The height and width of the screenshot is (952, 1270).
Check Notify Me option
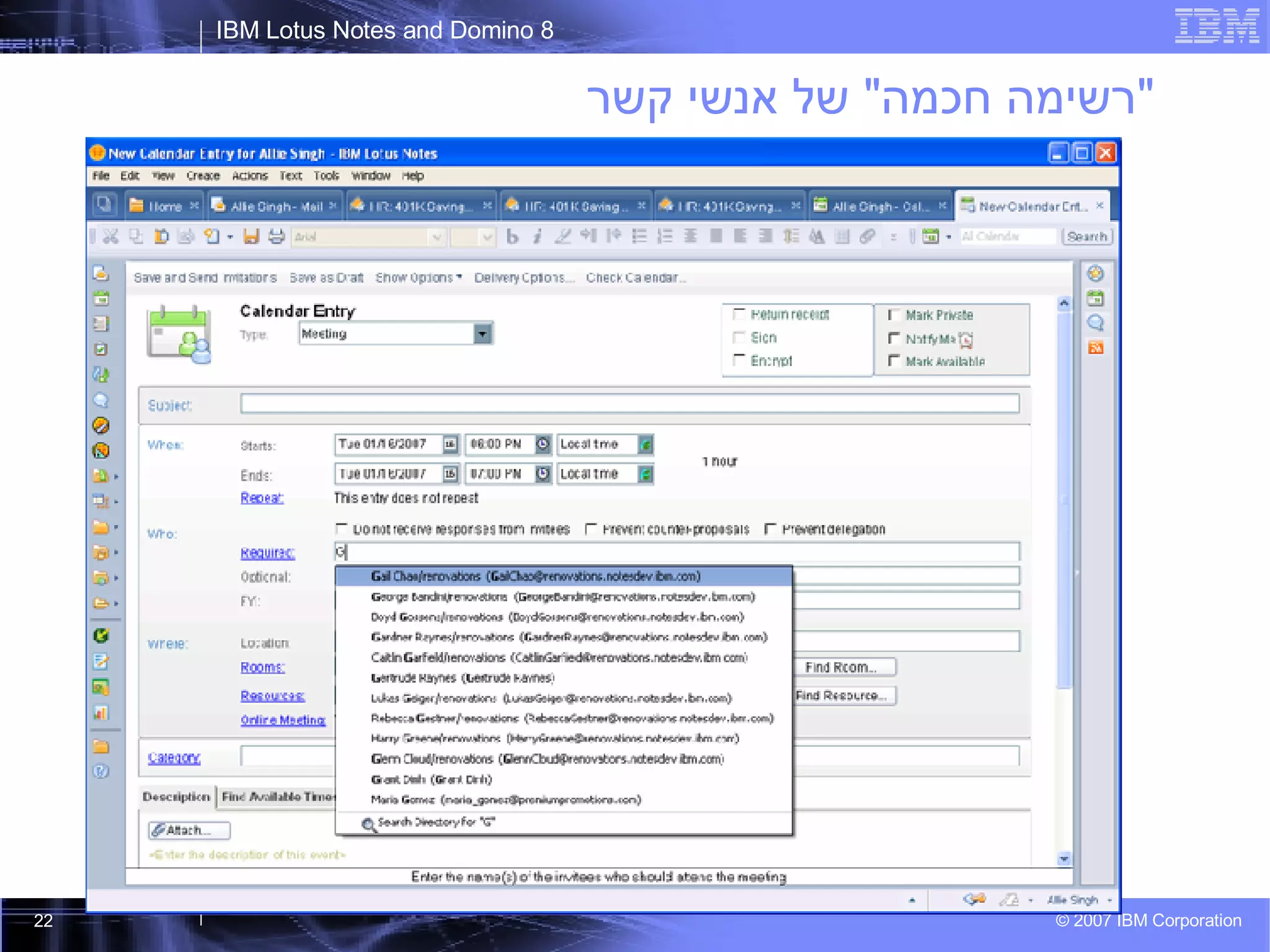point(894,338)
